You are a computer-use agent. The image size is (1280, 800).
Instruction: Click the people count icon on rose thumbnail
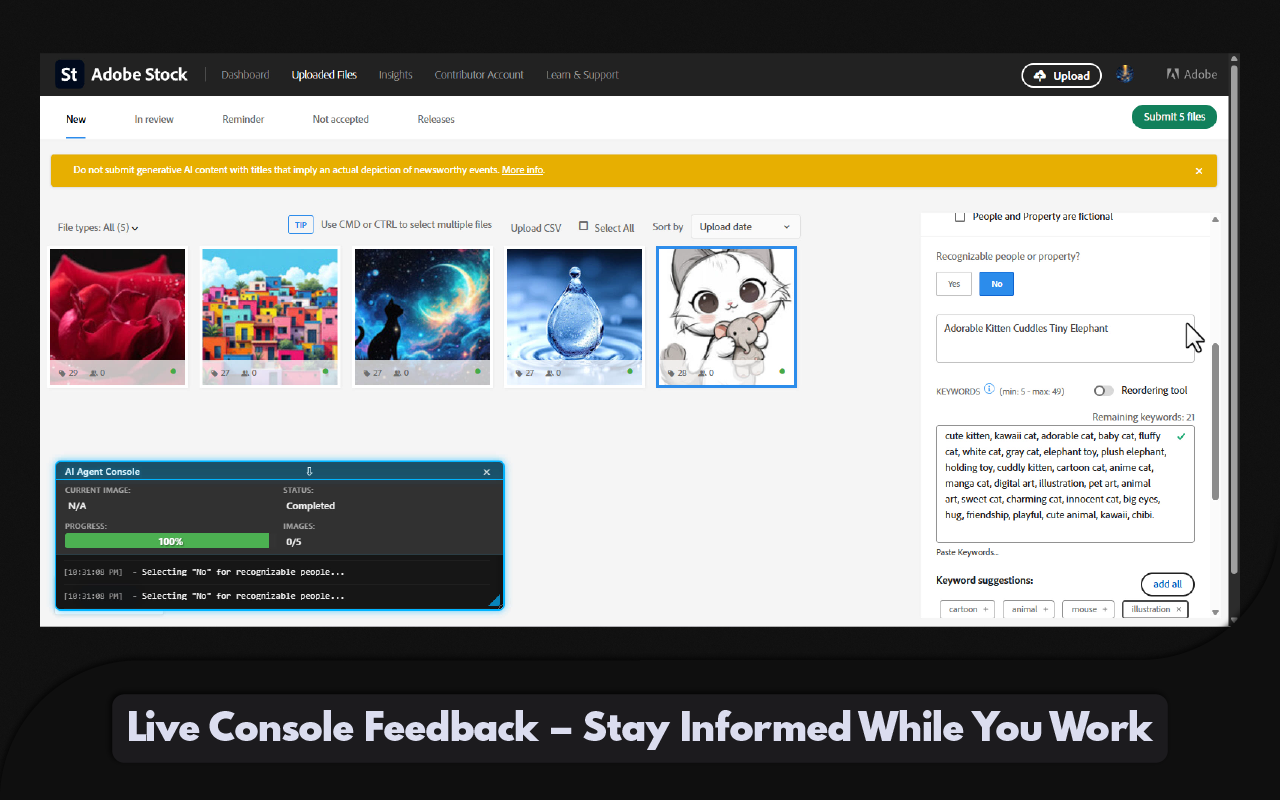pyautogui.click(x=94, y=372)
